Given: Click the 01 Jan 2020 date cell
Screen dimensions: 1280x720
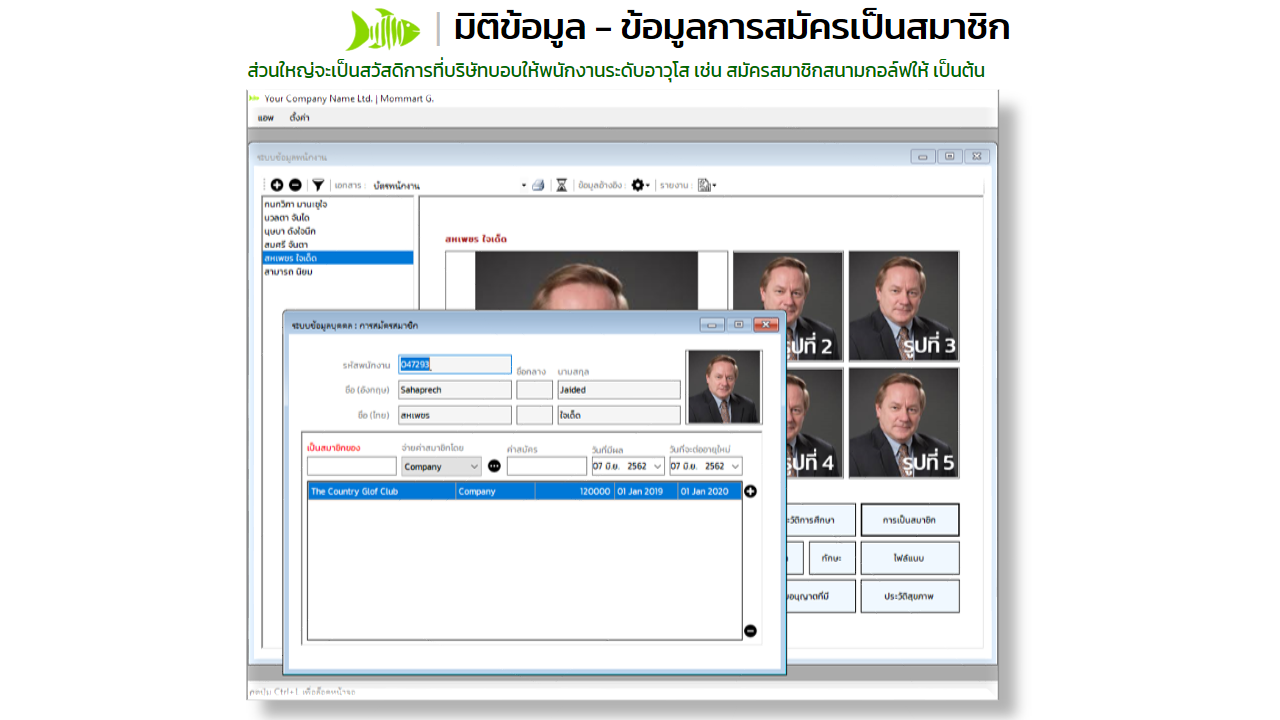Looking at the screenshot, I should 709,491.
